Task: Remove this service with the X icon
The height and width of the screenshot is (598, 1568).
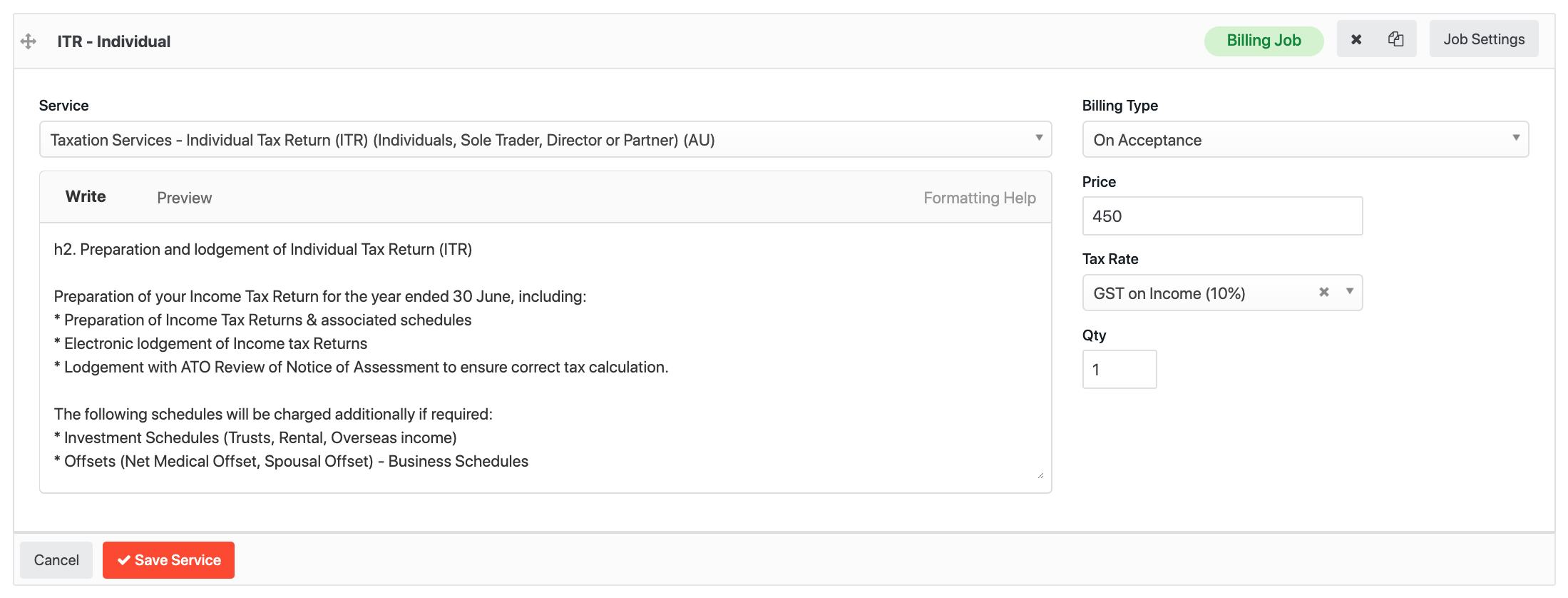Action: coord(1356,39)
